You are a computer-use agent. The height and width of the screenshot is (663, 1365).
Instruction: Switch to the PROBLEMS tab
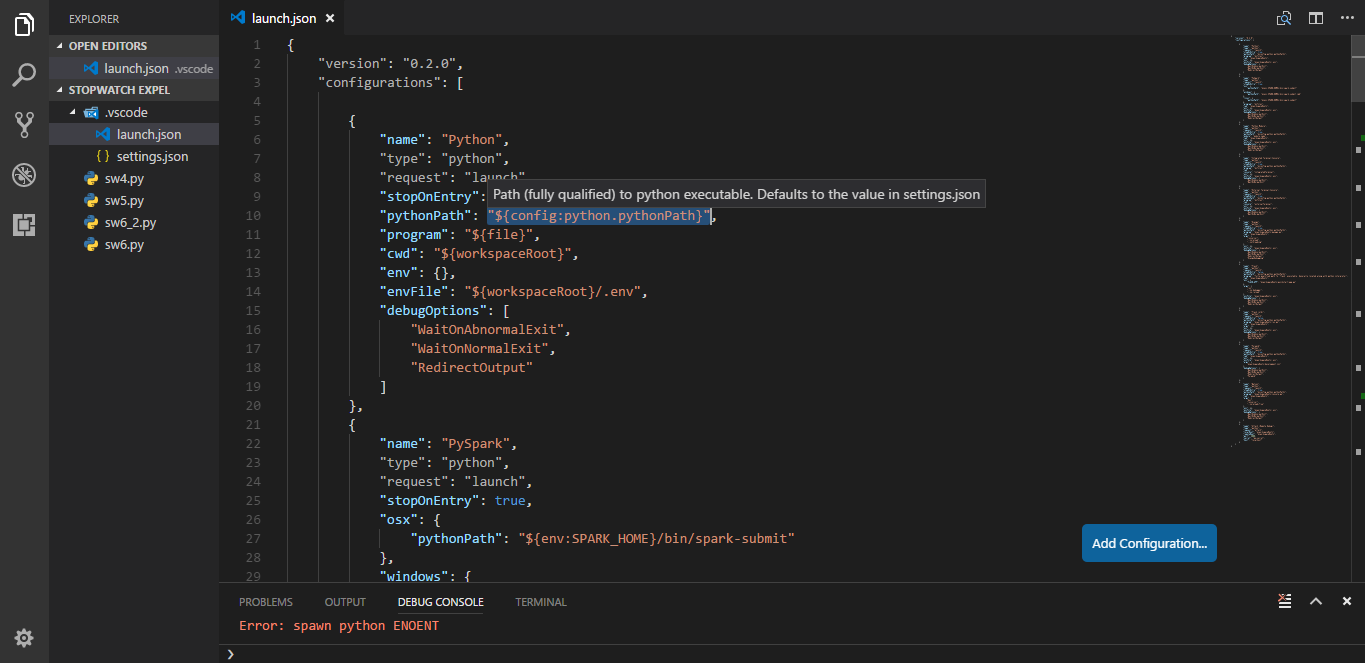pos(265,601)
